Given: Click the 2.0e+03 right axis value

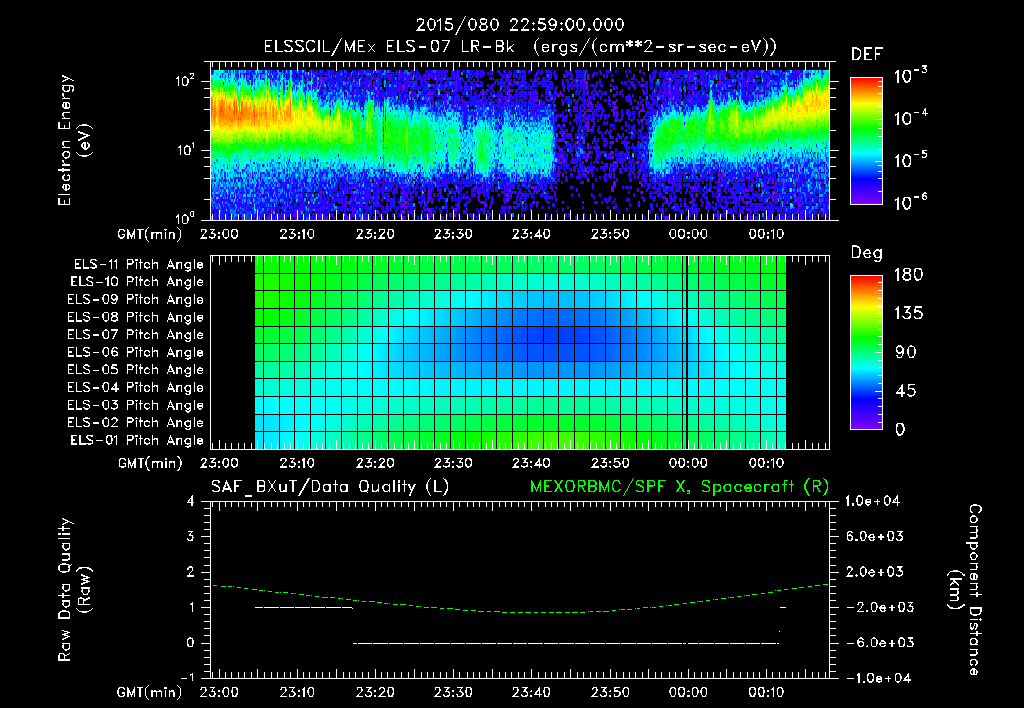Looking at the screenshot, I should (x=876, y=572).
